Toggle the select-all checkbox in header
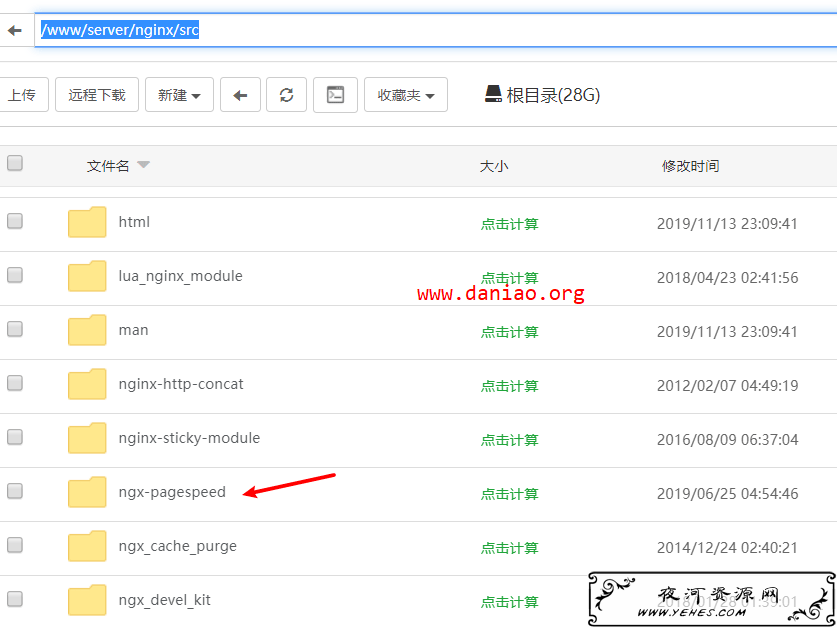 pos(15,163)
